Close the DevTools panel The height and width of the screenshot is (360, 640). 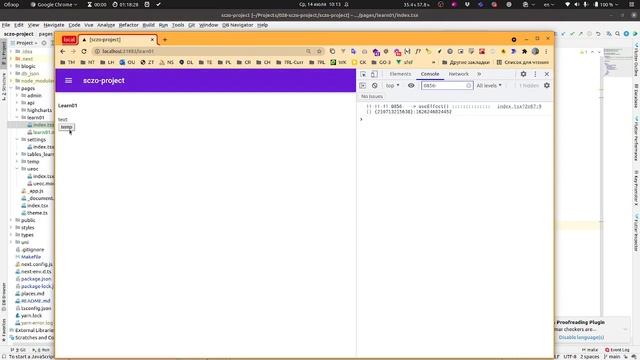click(547, 74)
